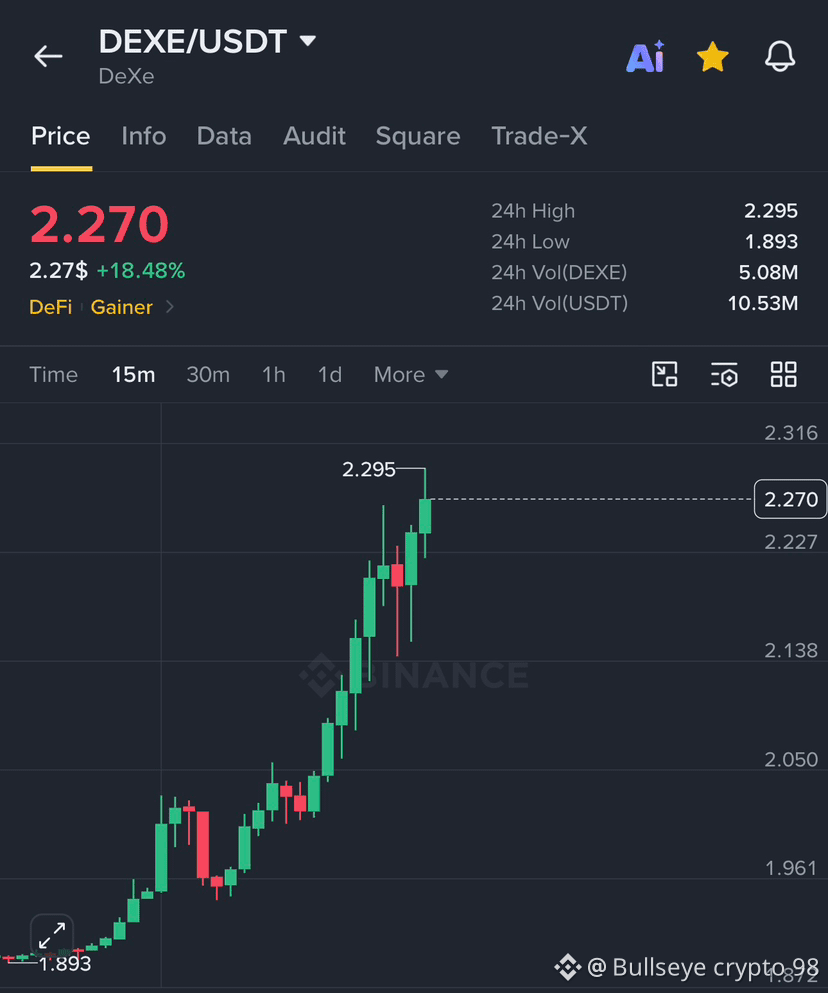Switch to the Info tab

pos(144,136)
